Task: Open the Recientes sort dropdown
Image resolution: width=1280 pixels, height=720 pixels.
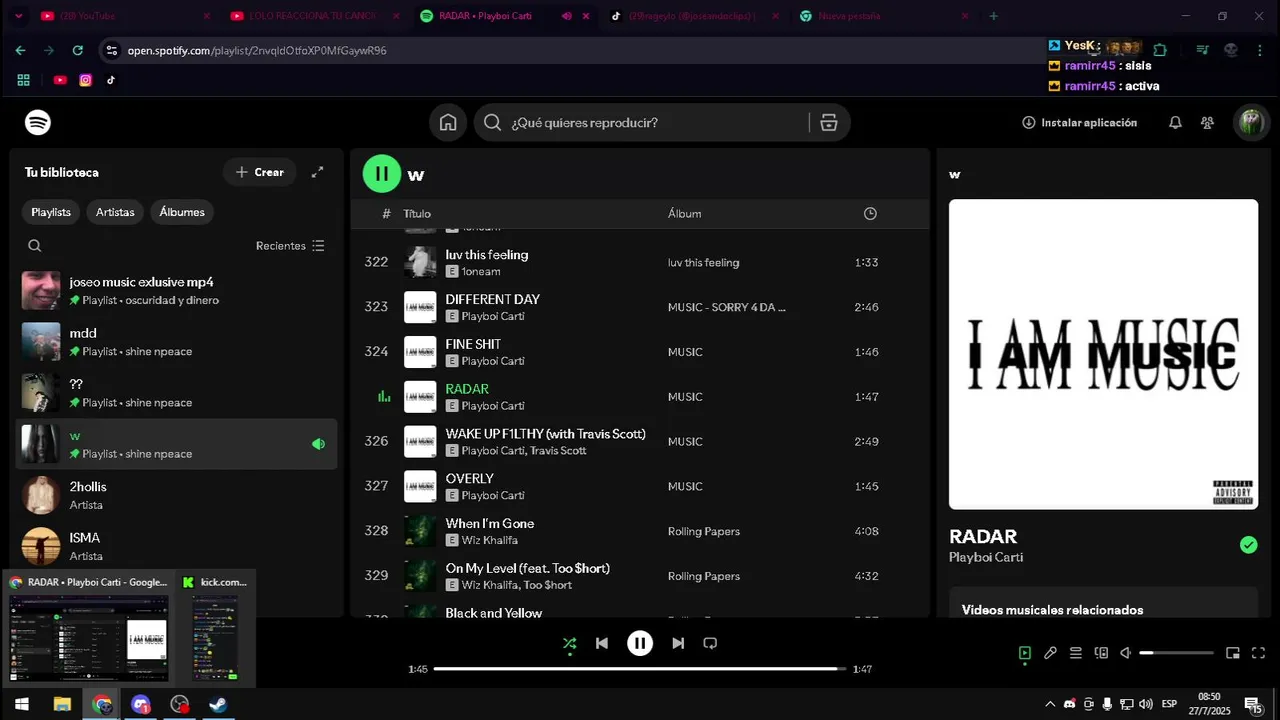Action: (x=290, y=246)
